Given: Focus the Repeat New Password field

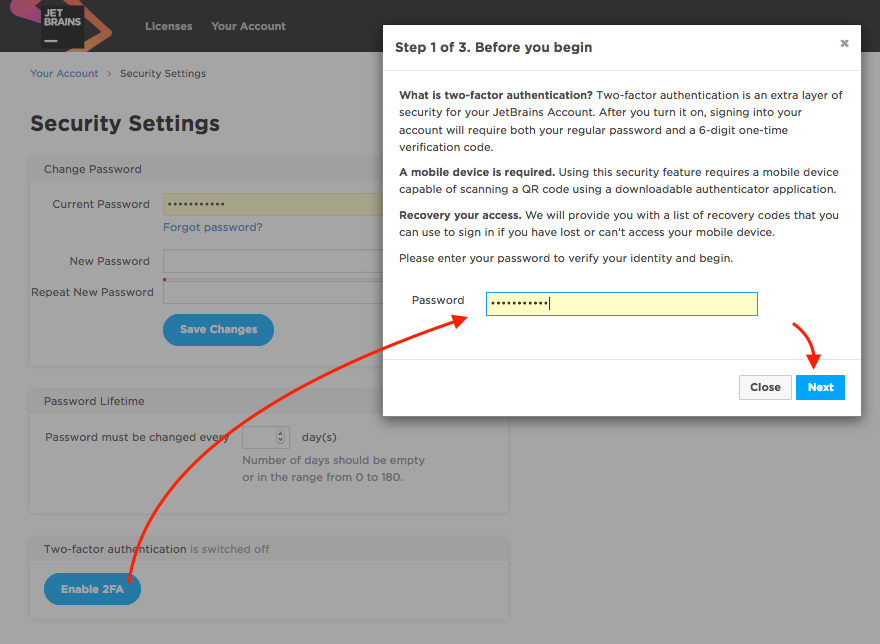Looking at the screenshot, I should click(272, 293).
